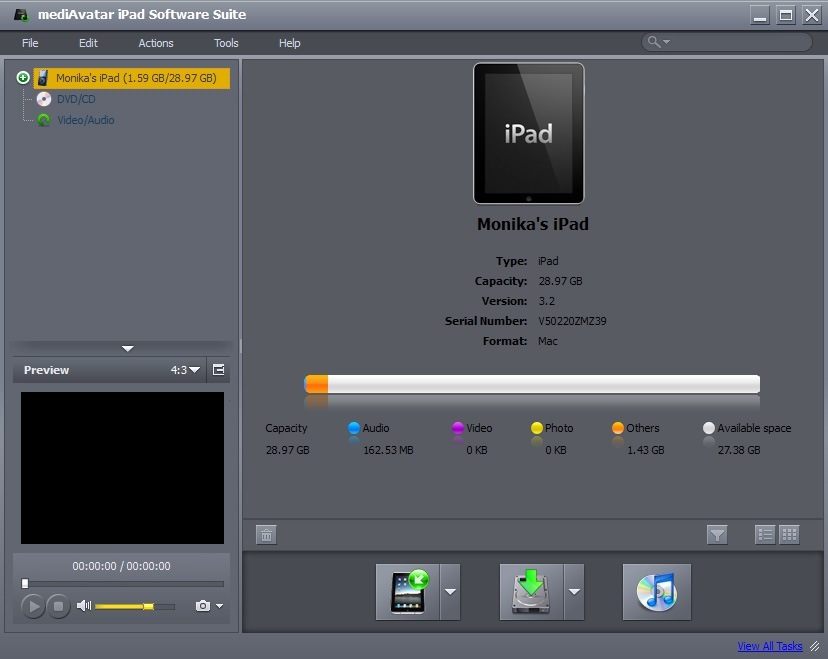Switch to list view mode

click(x=765, y=535)
